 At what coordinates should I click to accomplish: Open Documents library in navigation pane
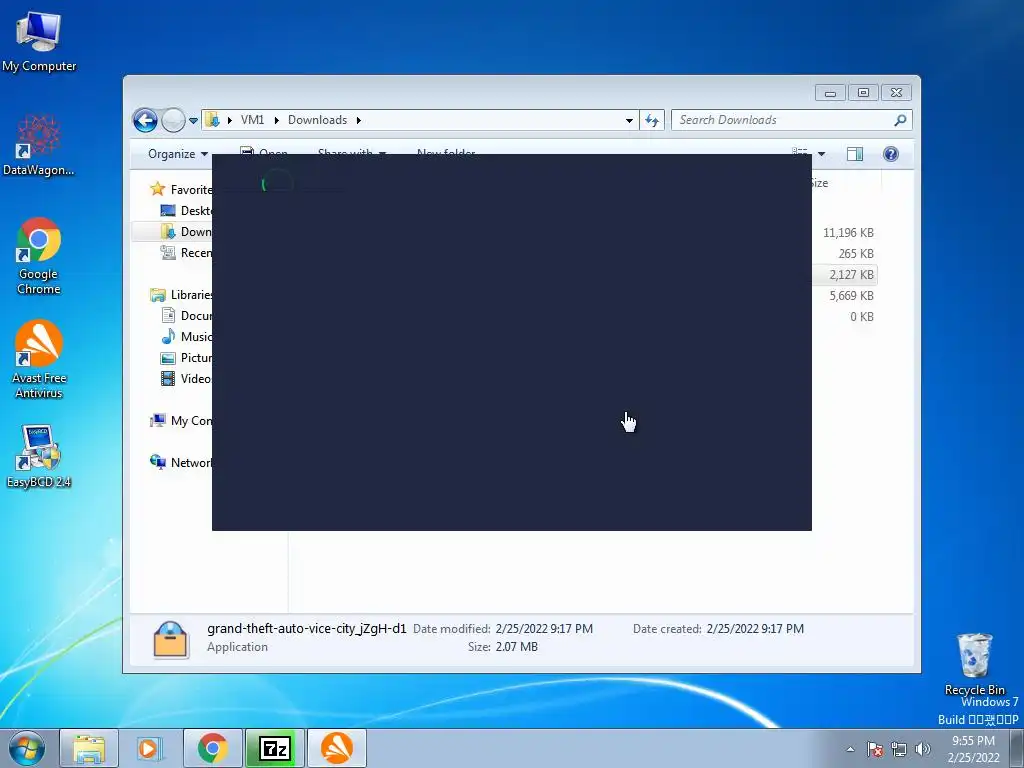click(x=186, y=315)
